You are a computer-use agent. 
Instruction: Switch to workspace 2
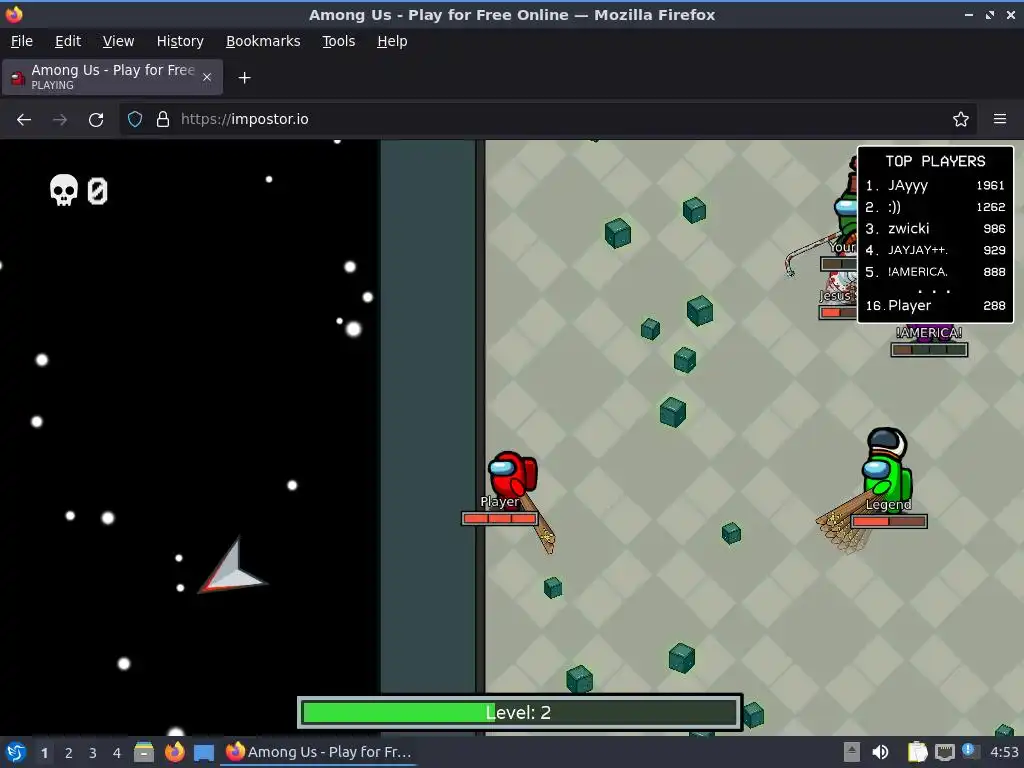69,753
